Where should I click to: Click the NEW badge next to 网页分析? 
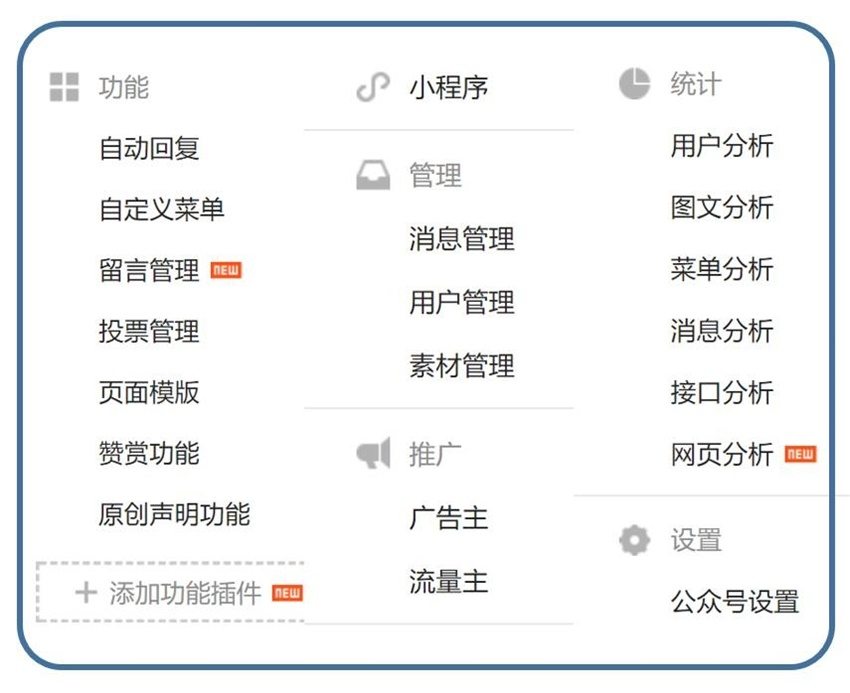[x=801, y=454]
